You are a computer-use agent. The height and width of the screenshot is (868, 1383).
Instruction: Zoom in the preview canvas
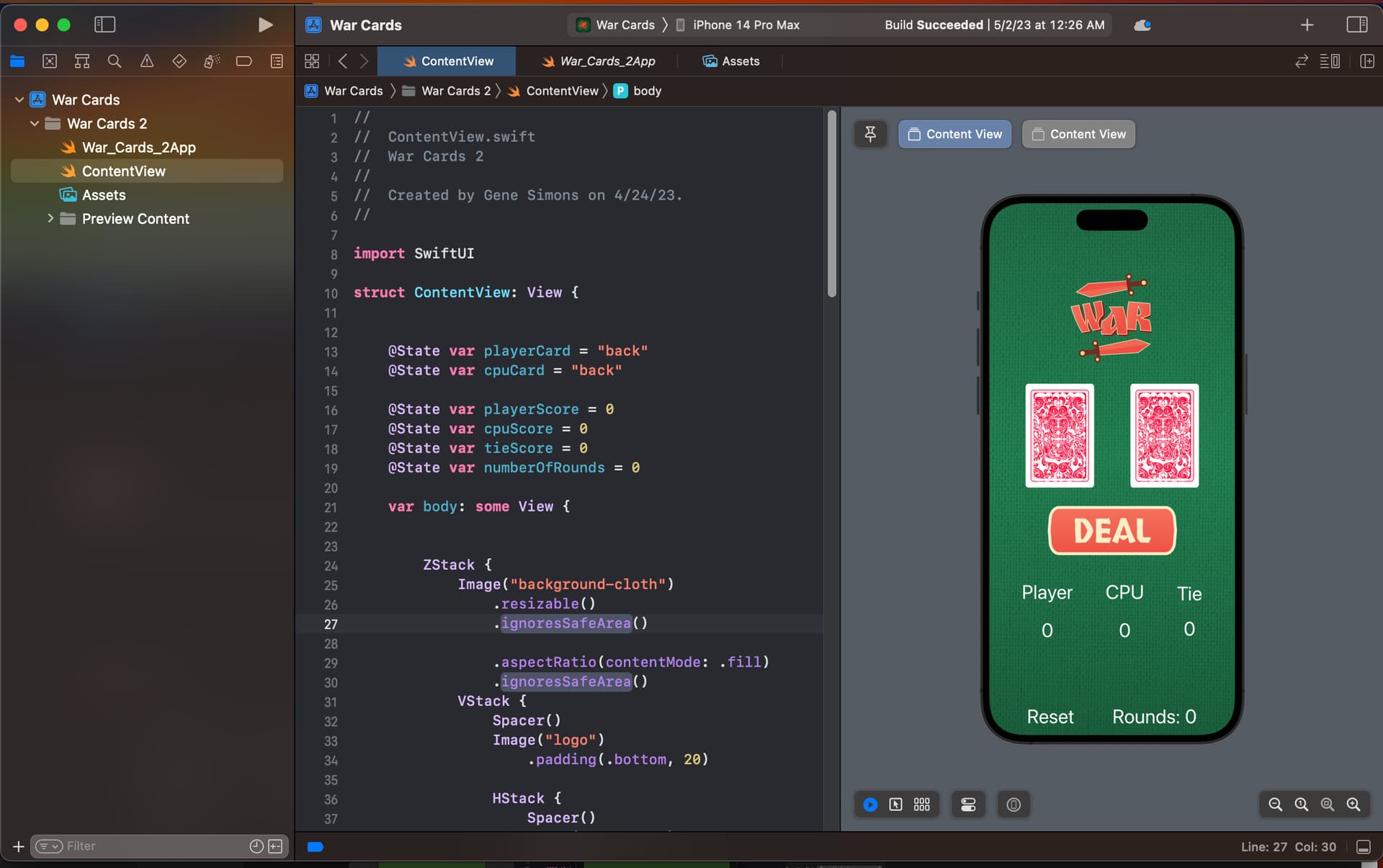pyautogui.click(x=1353, y=805)
